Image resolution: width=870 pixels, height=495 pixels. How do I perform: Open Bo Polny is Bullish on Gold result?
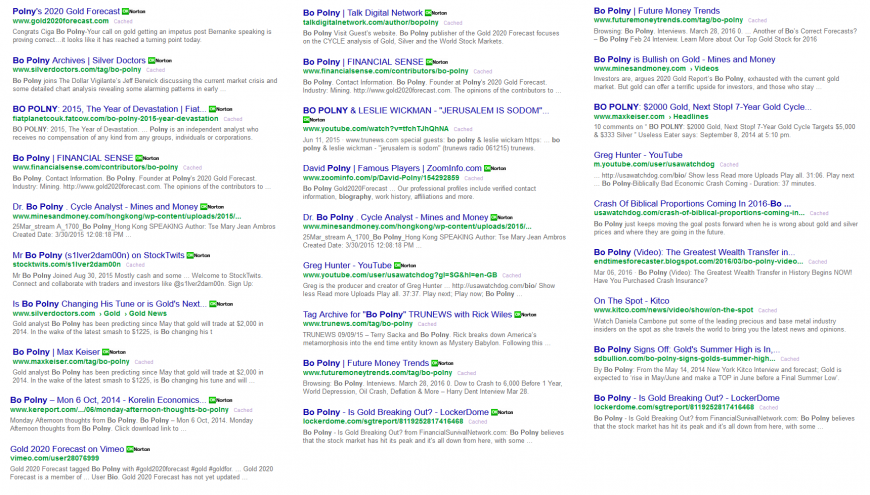click(x=684, y=59)
